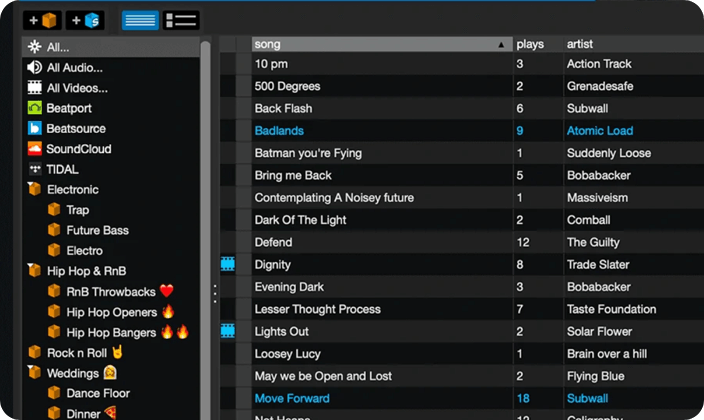
Task: Collapse the Hip Hop & RnB crate
Action: point(35,271)
